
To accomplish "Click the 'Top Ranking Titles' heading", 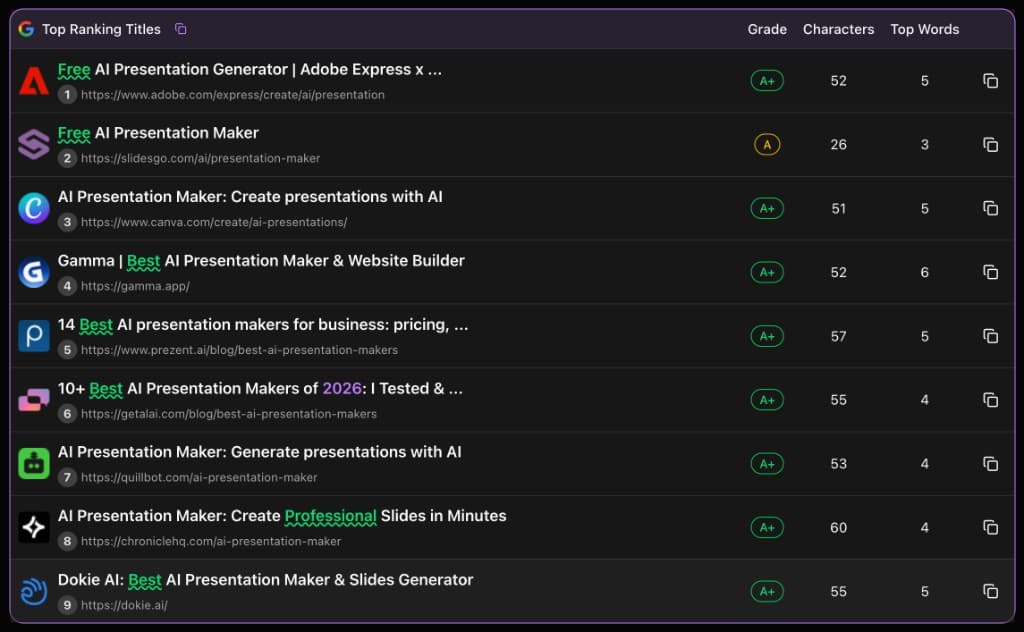I will click(x=101, y=29).
